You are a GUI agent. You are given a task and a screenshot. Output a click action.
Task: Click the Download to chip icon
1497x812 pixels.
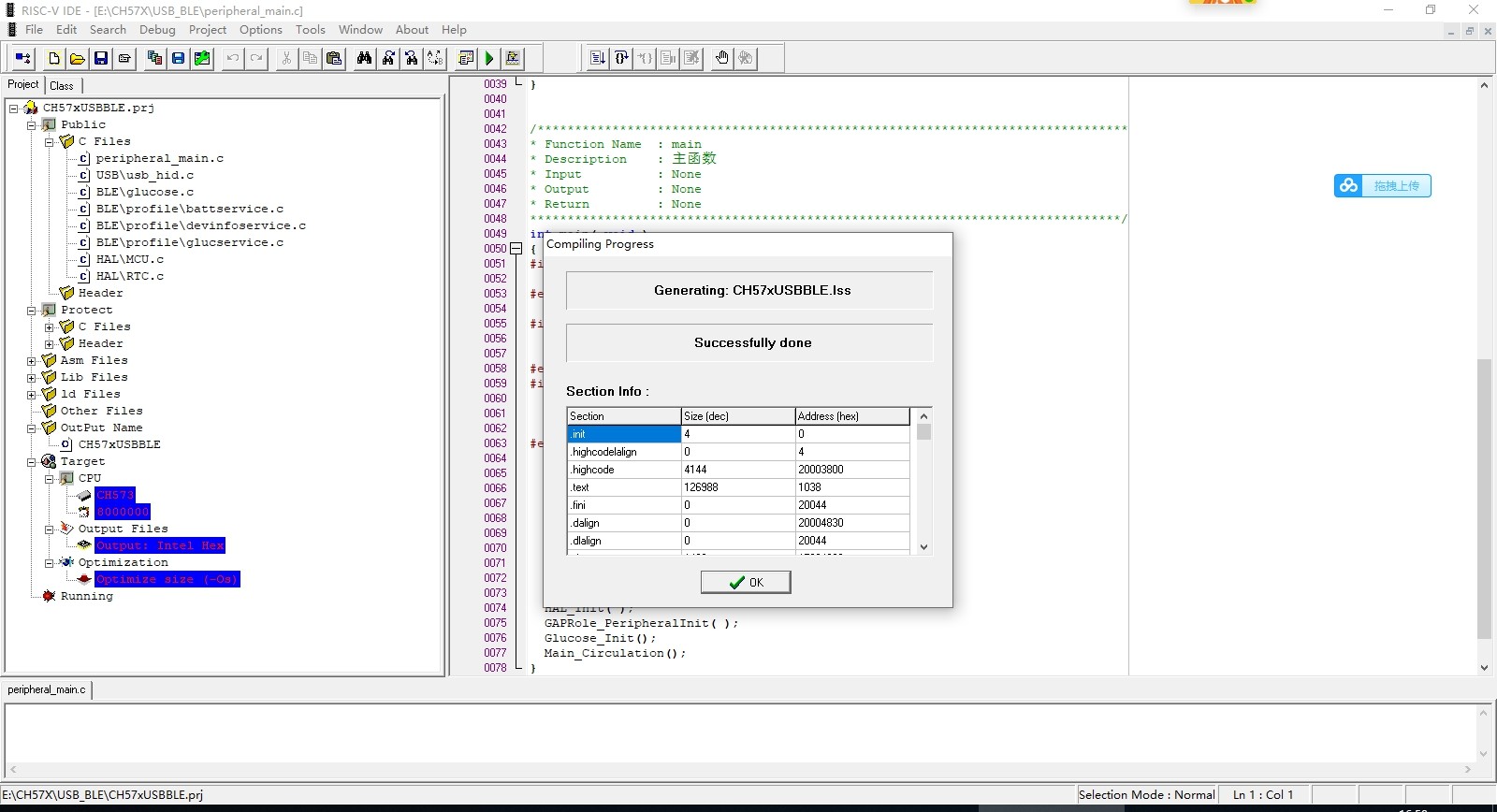(x=513, y=58)
